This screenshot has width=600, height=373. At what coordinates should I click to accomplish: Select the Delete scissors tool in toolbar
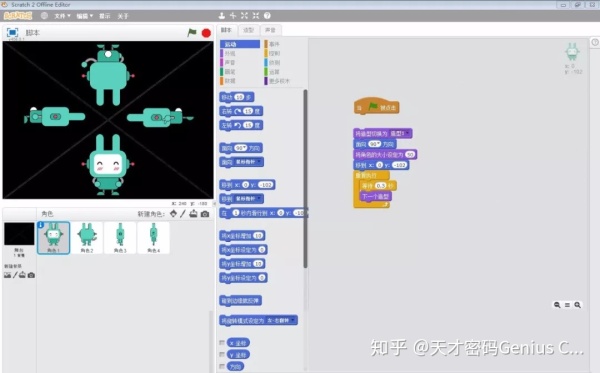[x=233, y=16]
